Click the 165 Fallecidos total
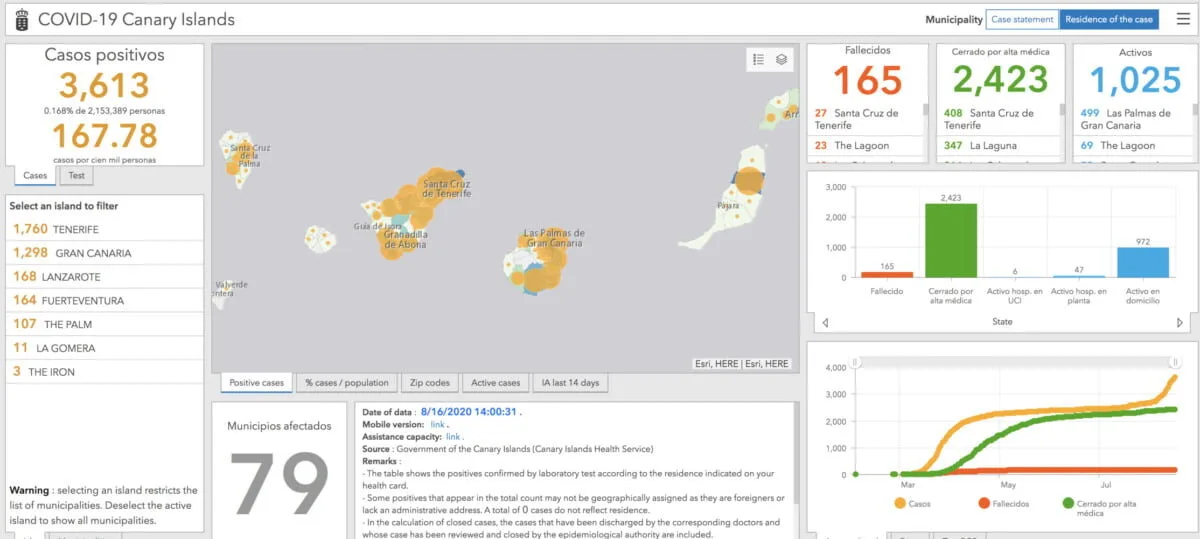Image resolution: width=1200 pixels, height=539 pixels. pos(867,80)
